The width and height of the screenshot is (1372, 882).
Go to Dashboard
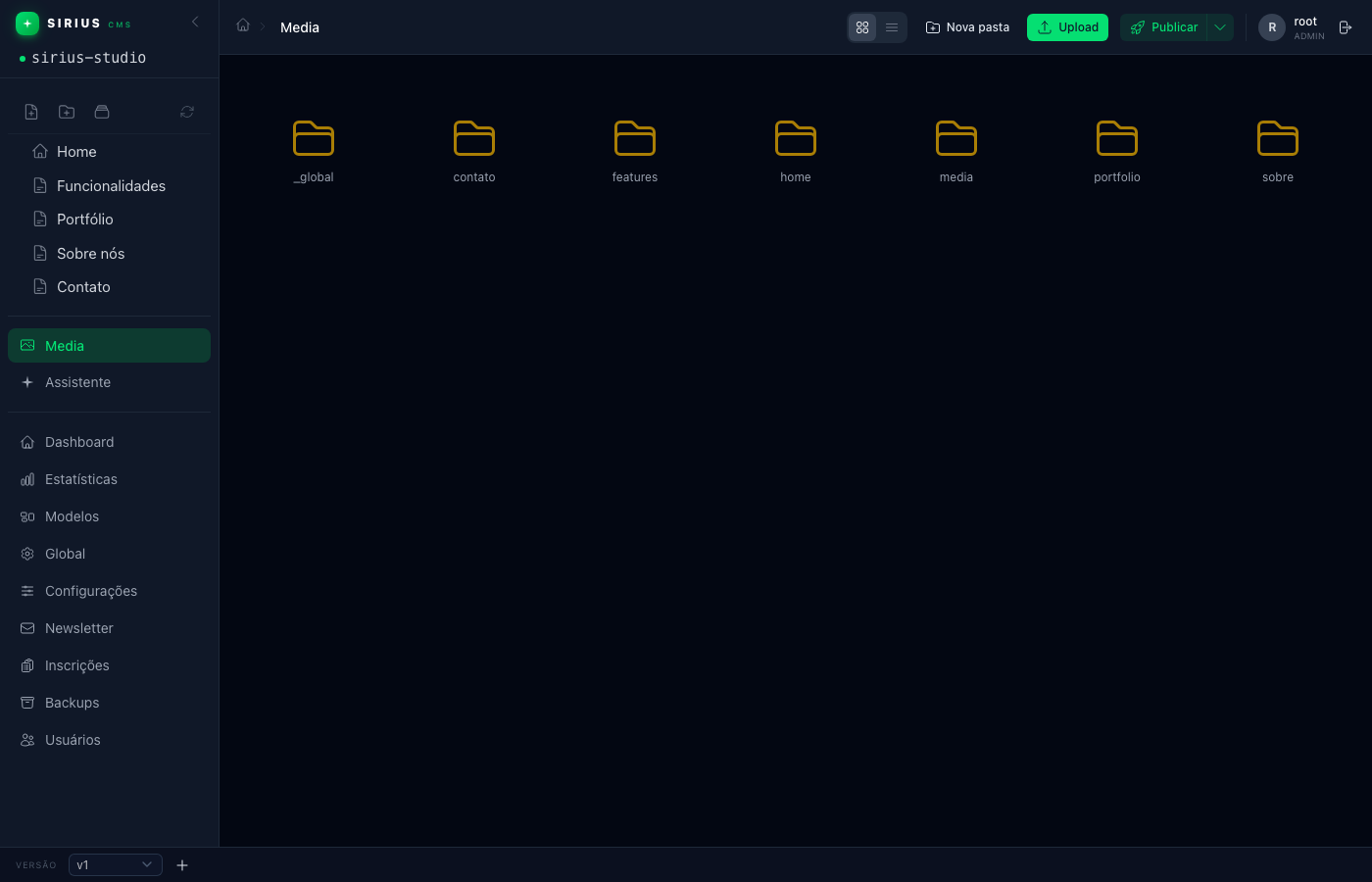pyautogui.click(x=109, y=442)
